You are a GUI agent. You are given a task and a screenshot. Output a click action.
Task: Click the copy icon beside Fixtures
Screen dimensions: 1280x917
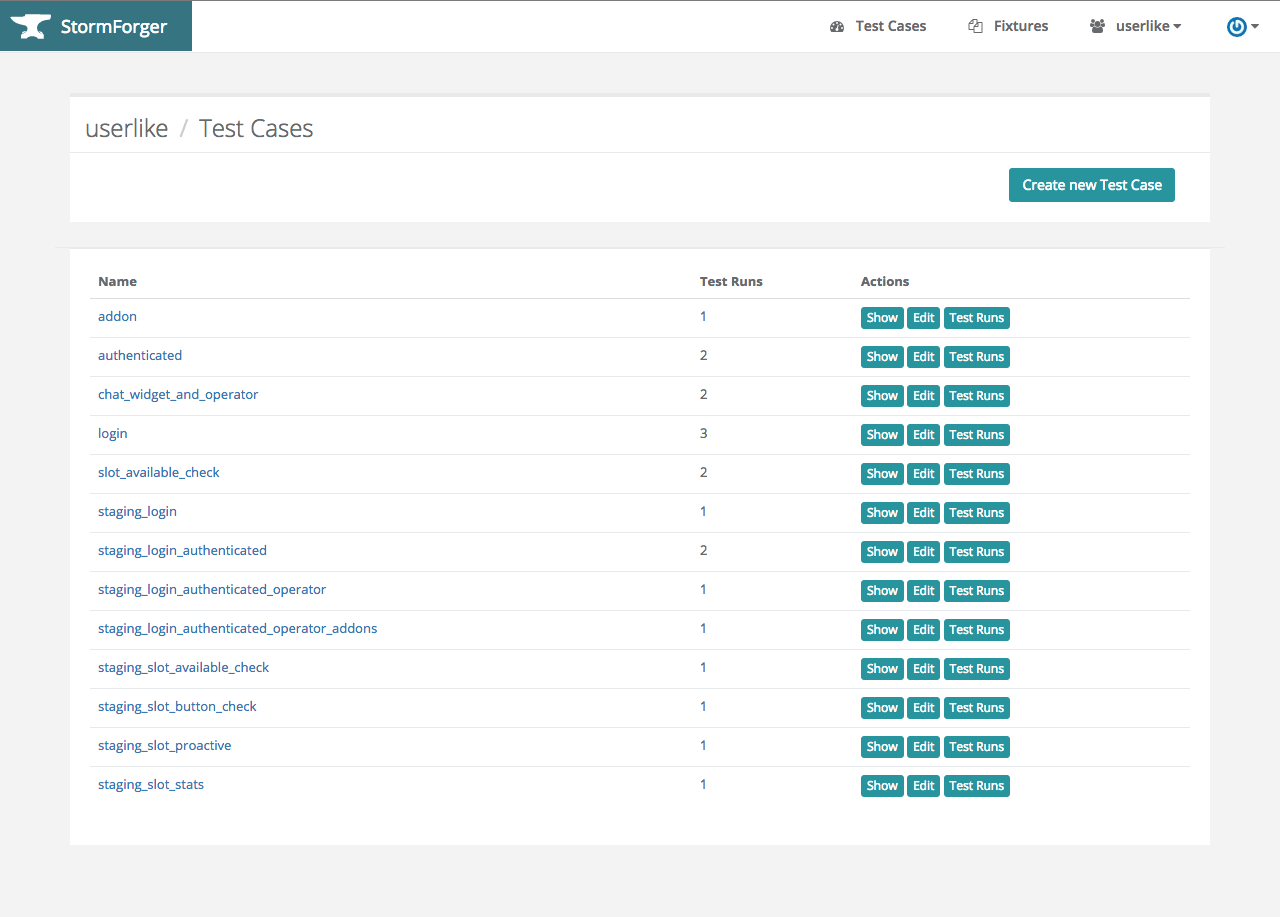[975, 27]
